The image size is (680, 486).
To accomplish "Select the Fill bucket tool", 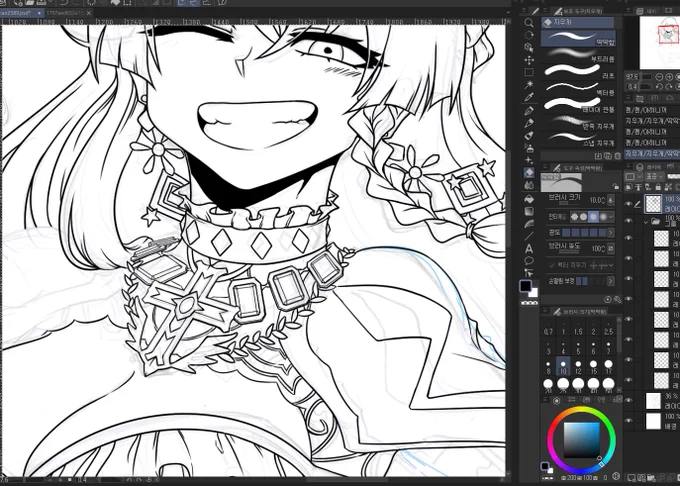I will (529, 199).
